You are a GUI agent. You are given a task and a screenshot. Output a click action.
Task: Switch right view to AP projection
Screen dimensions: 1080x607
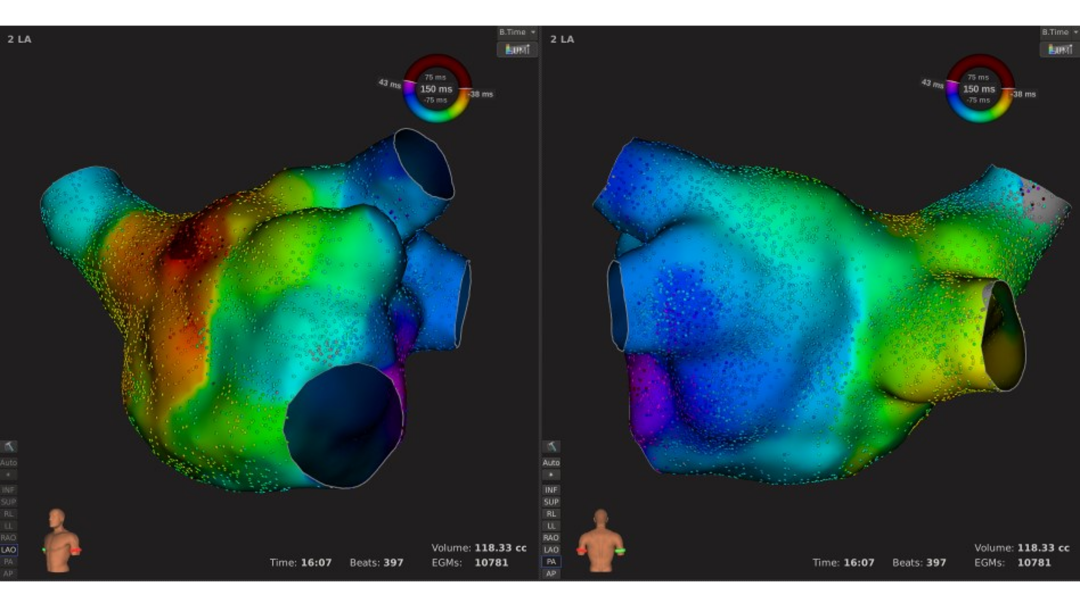tap(551, 574)
